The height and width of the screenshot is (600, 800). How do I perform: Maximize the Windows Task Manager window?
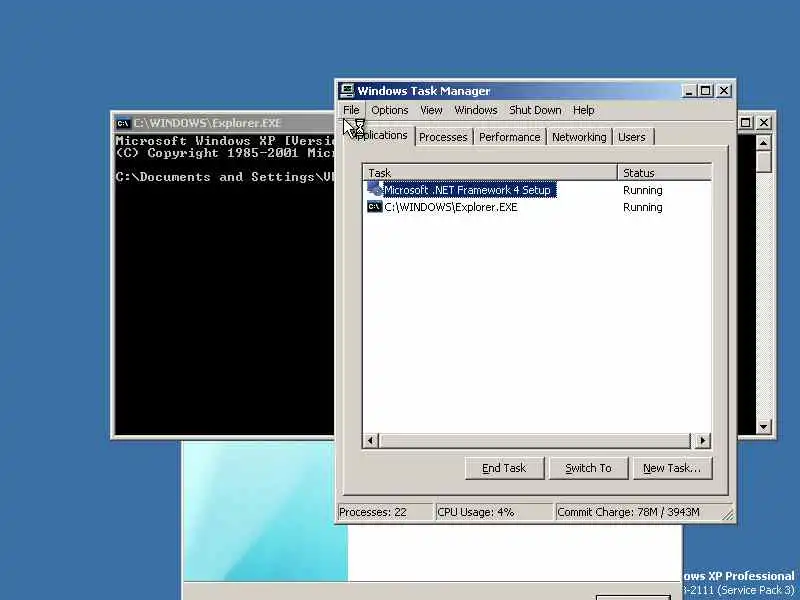click(x=706, y=91)
